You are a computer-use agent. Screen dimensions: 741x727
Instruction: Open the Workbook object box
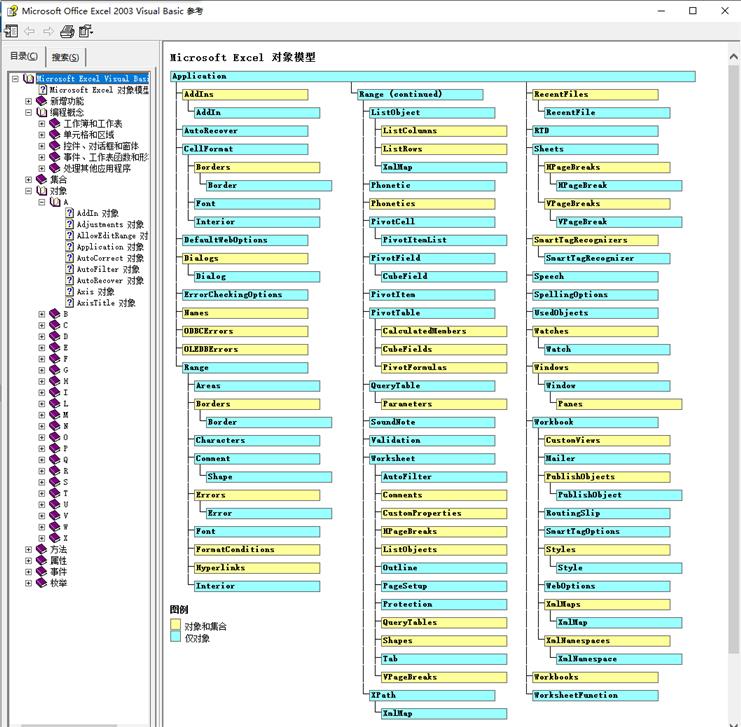coord(595,422)
